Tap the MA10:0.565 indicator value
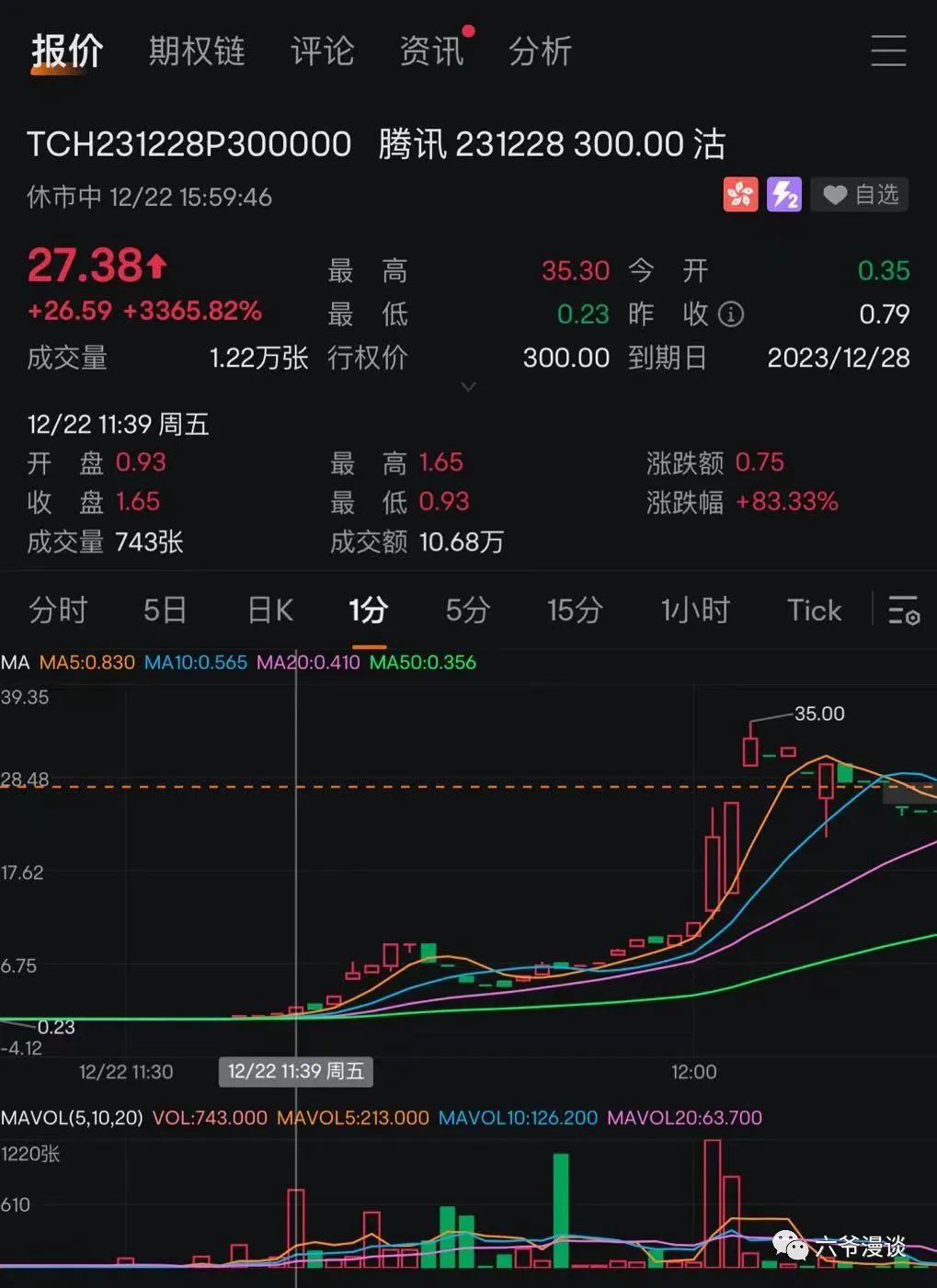This screenshot has height=1288, width=937. pyautogui.click(x=196, y=663)
